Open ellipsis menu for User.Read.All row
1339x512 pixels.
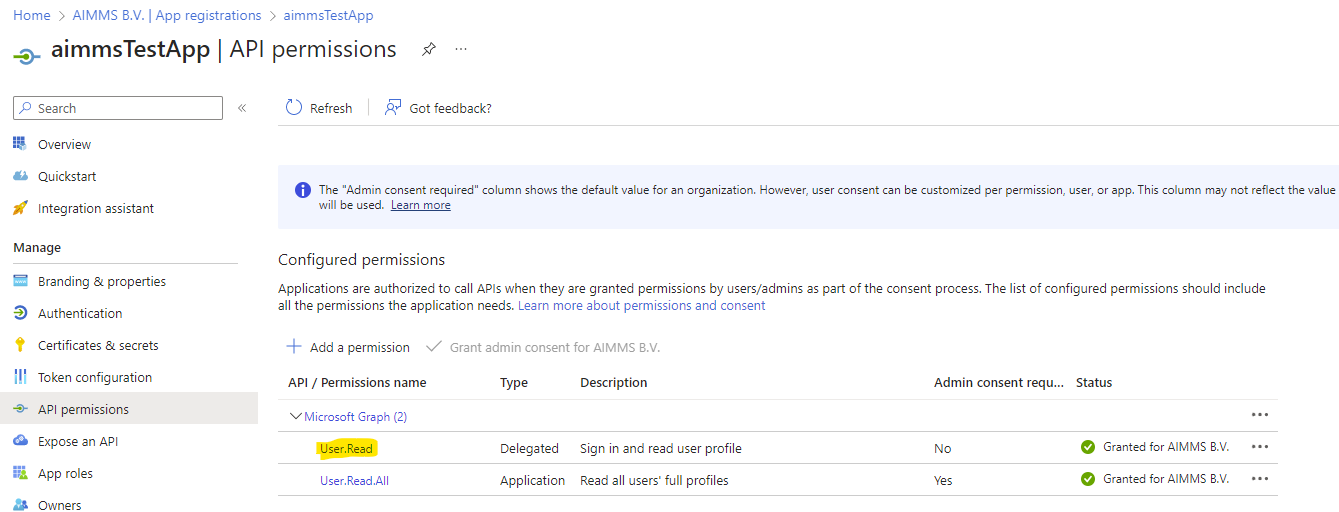[1260, 479]
